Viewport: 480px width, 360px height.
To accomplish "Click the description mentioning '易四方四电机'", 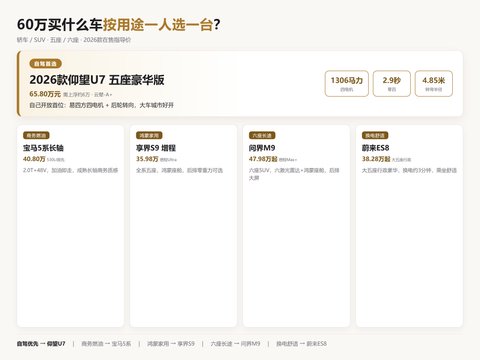I will pos(101,105).
